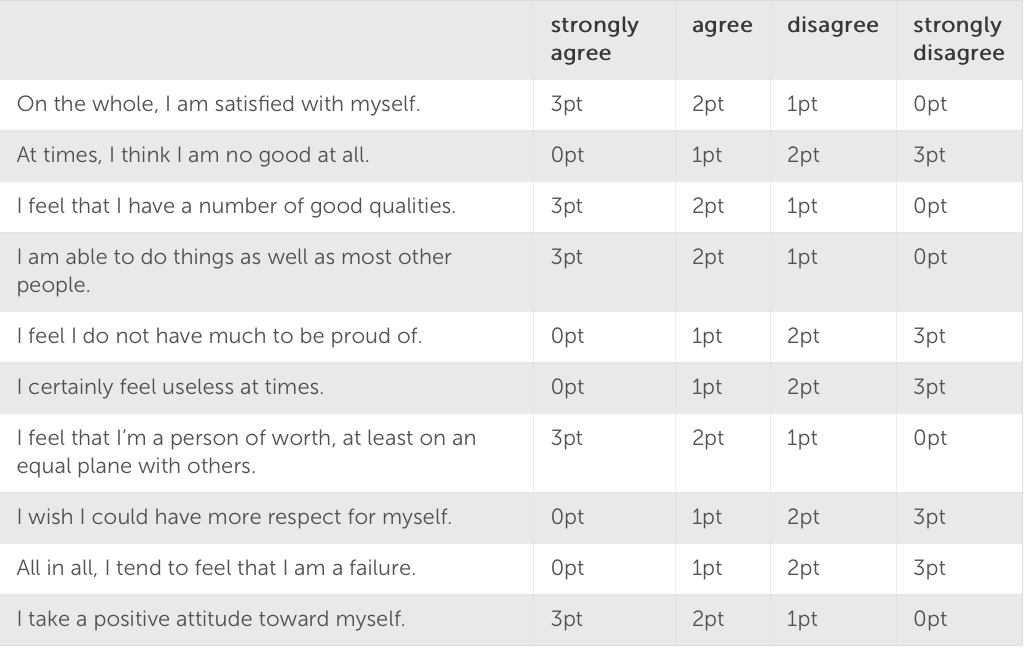Screen dimensions: 1024x648
Task: Select 3pt for 'satisfied with myself' row
Action: [566, 104]
